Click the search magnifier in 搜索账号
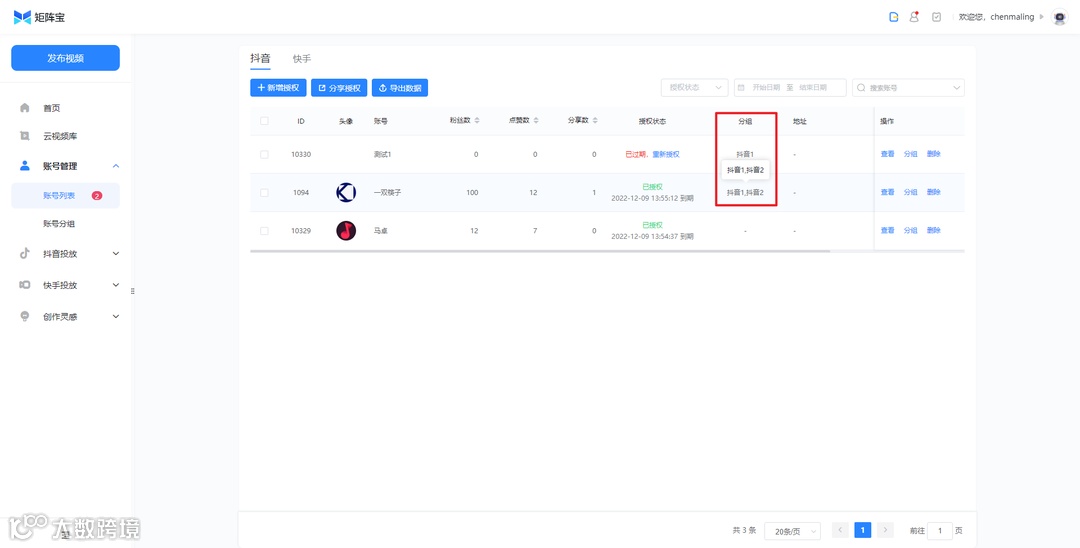 tap(861, 87)
